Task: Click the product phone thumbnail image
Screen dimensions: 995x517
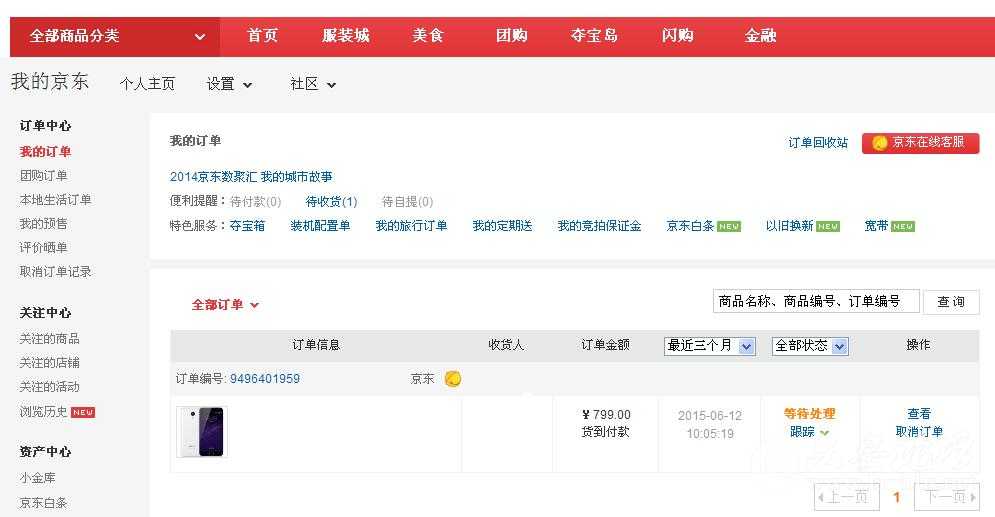Action: coord(202,432)
